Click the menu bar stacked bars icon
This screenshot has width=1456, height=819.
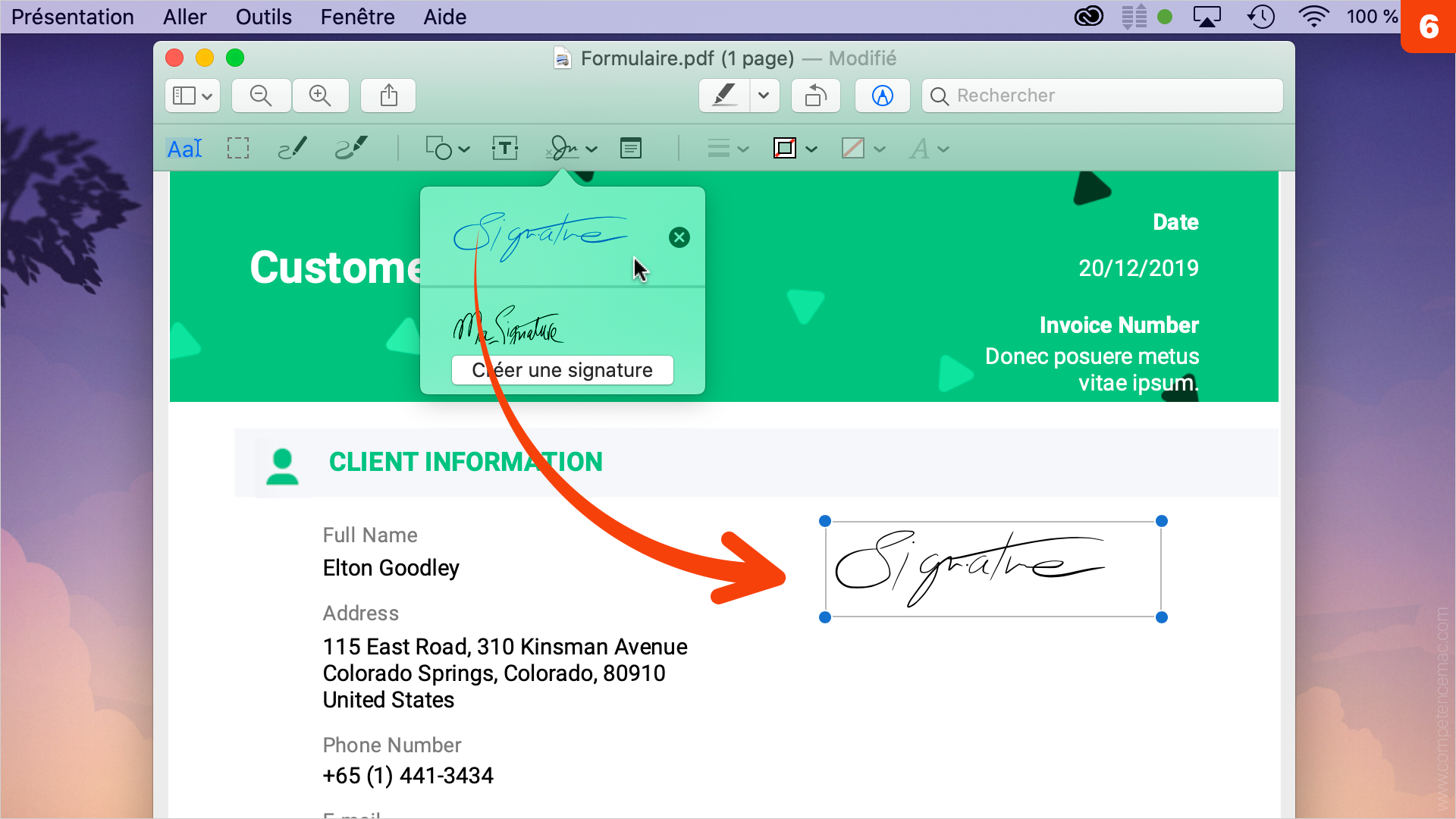[1134, 17]
